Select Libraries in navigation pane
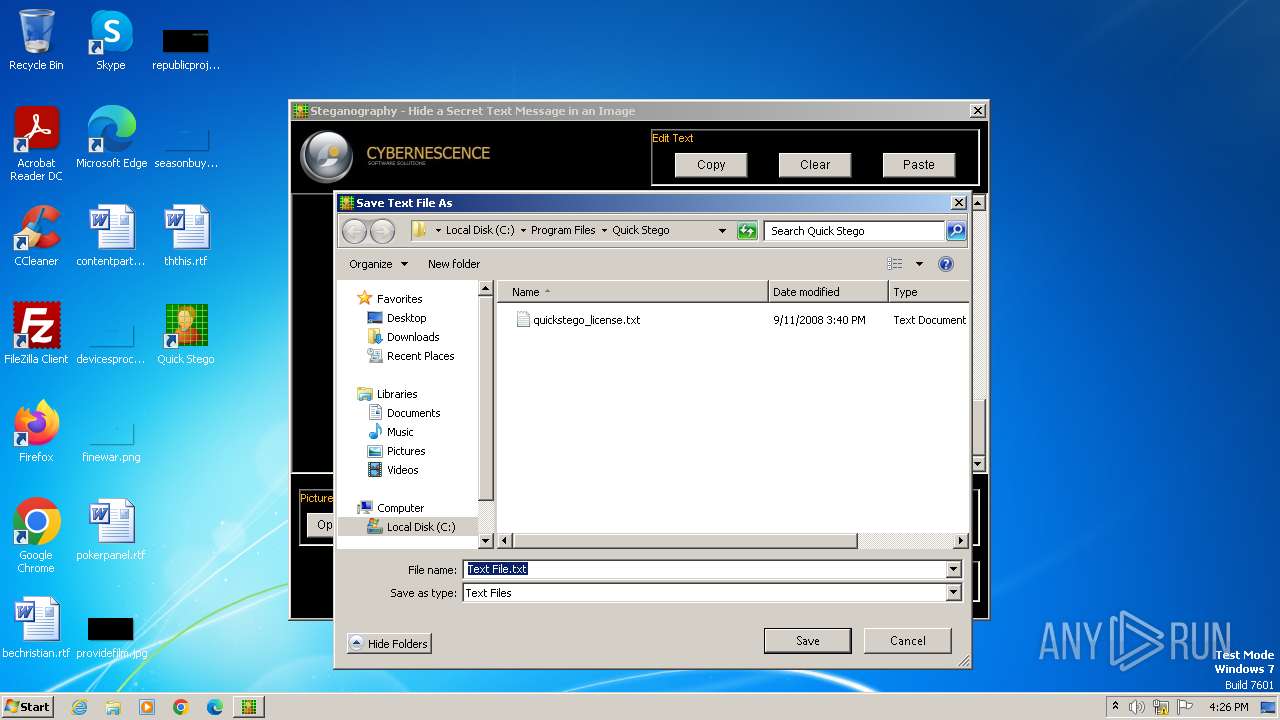This screenshot has height=720, width=1280. 397,394
